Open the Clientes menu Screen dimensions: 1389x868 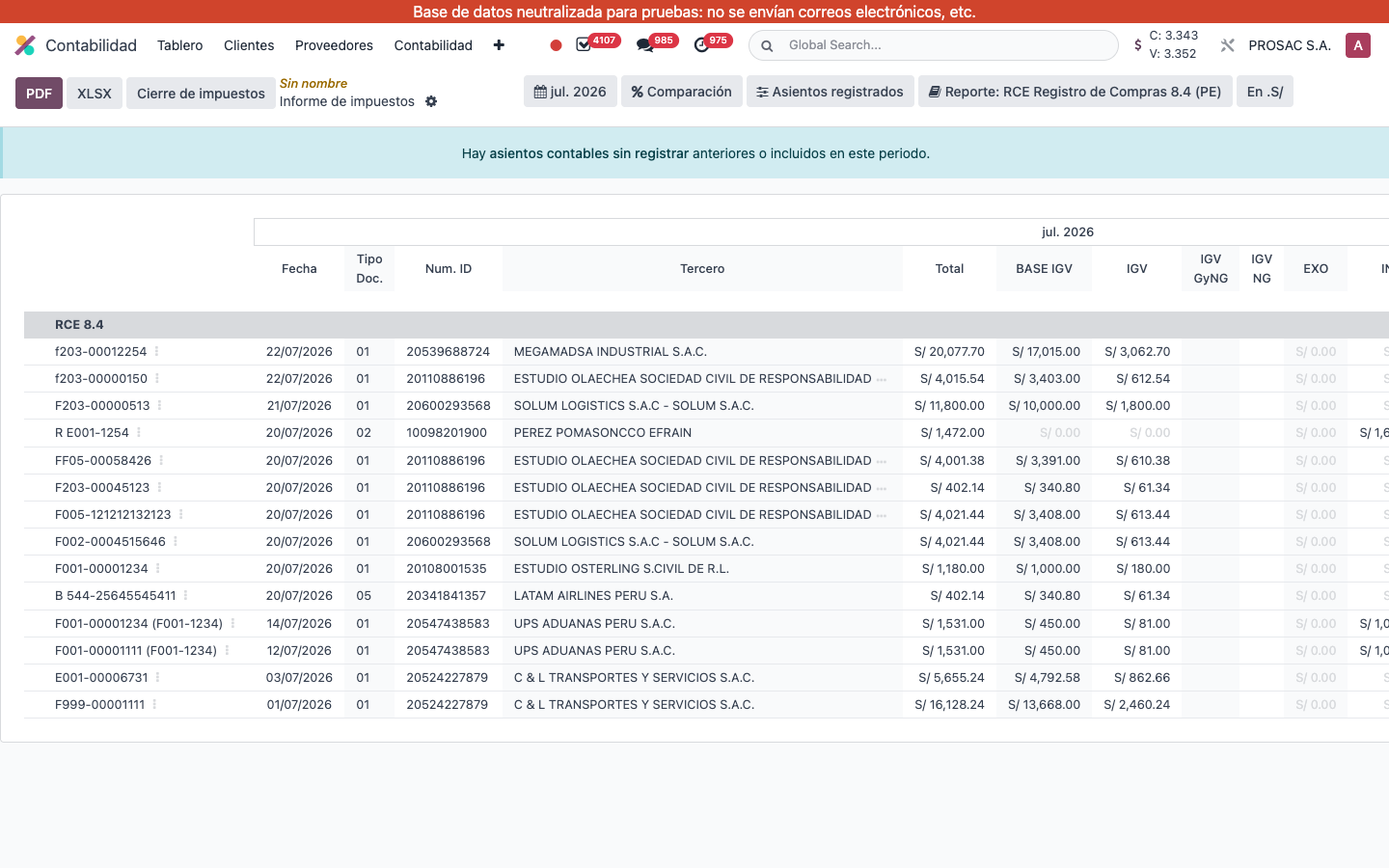(x=249, y=45)
